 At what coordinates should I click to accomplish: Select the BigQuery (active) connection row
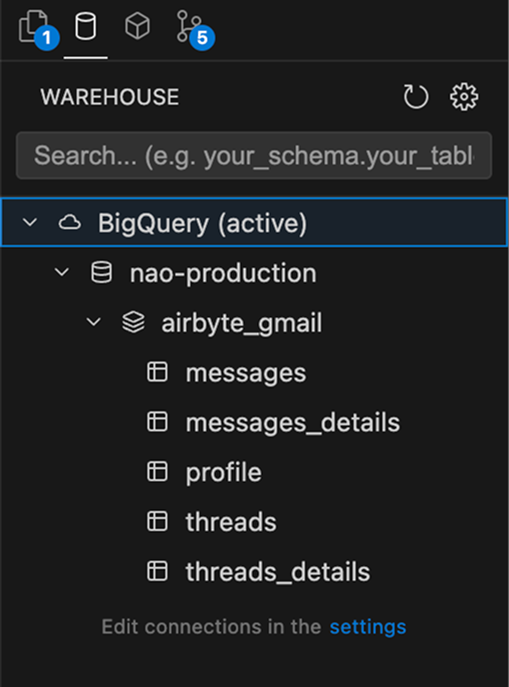point(254,223)
